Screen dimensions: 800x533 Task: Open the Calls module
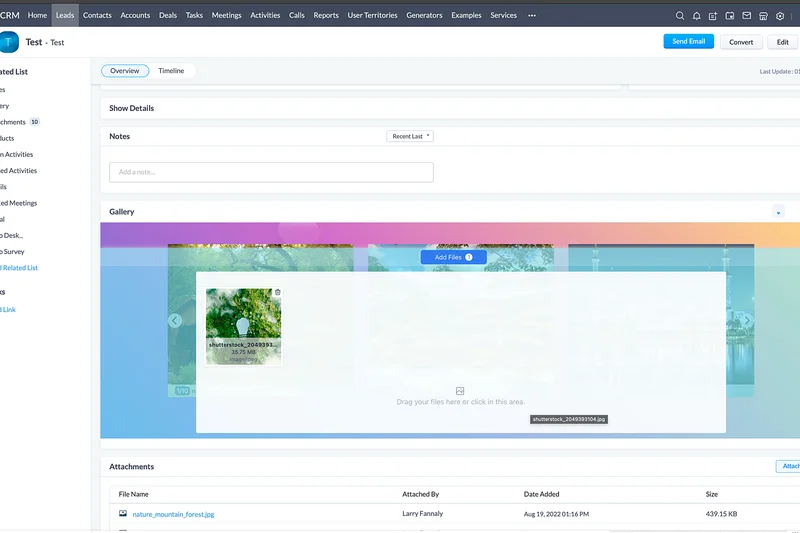(296, 15)
